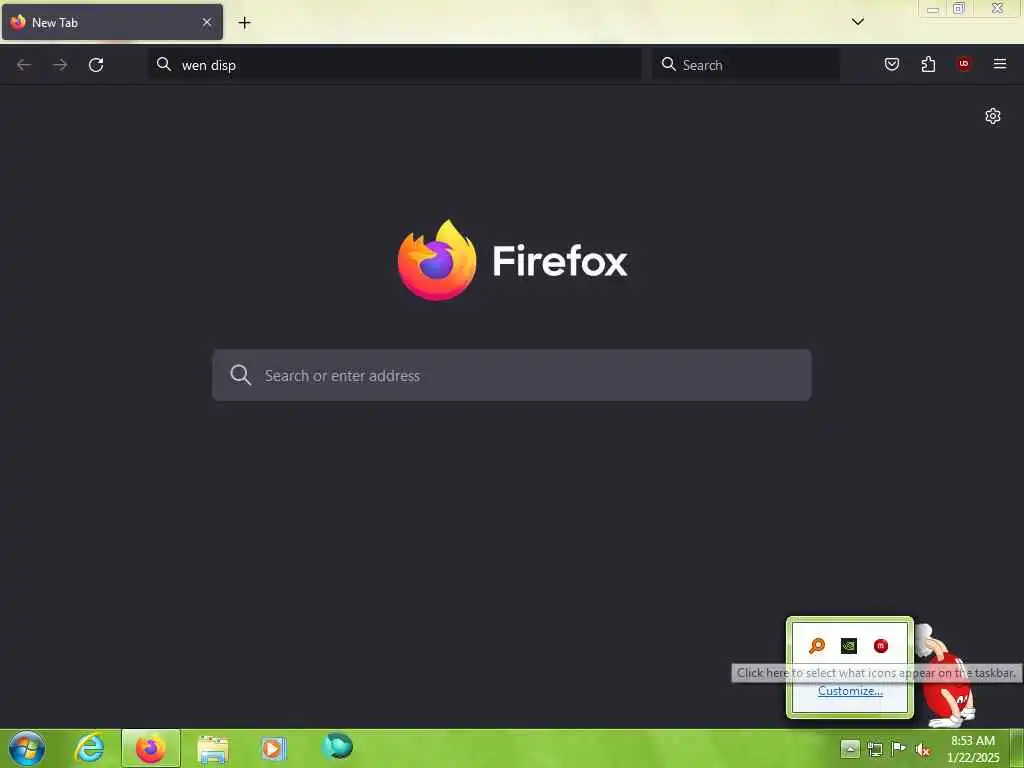Click the NVIDIA icon in the tray popup
The width and height of the screenshot is (1024, 768).
pos(849,646)
